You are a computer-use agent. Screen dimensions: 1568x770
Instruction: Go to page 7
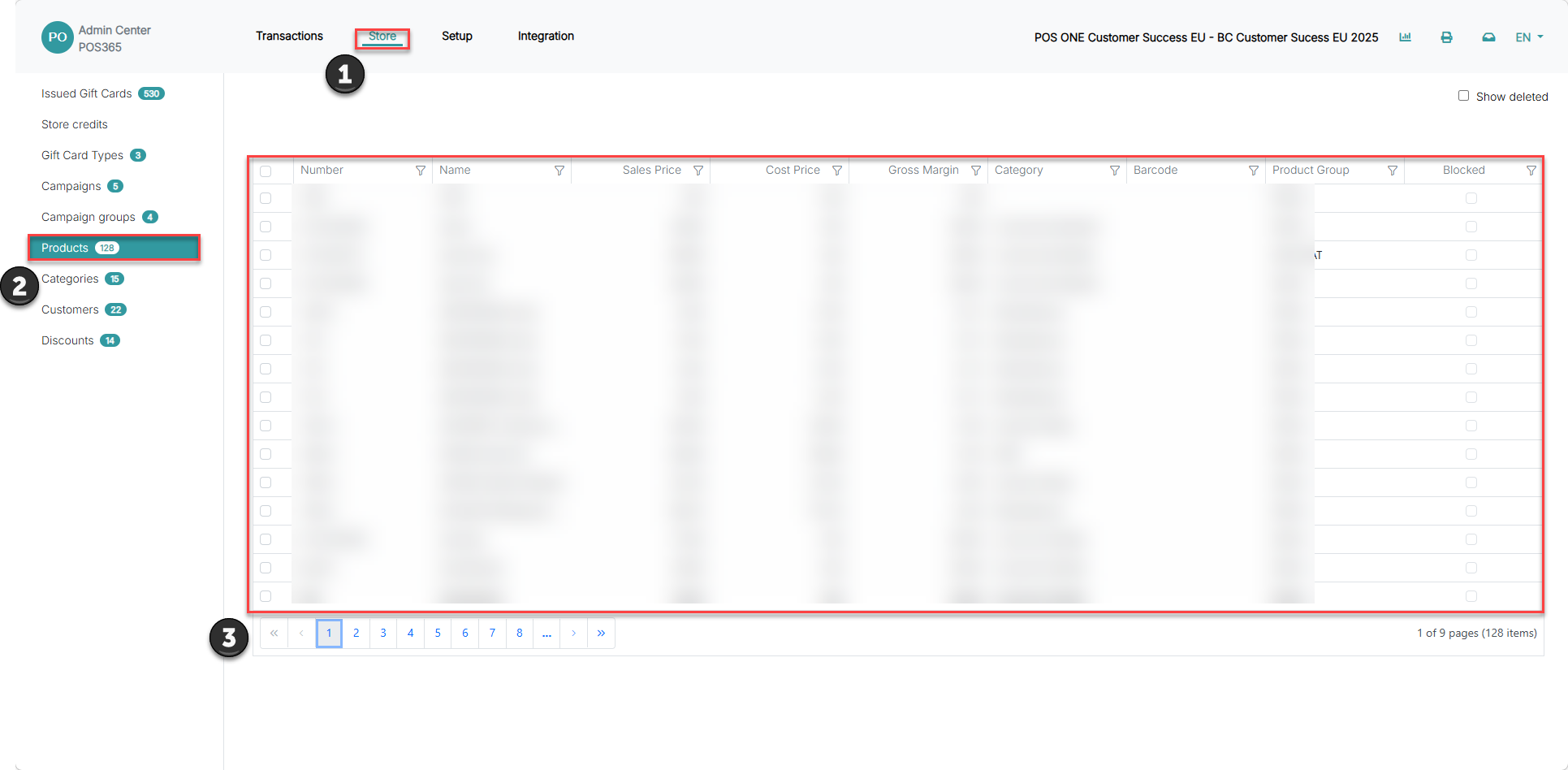pos(492,633)
